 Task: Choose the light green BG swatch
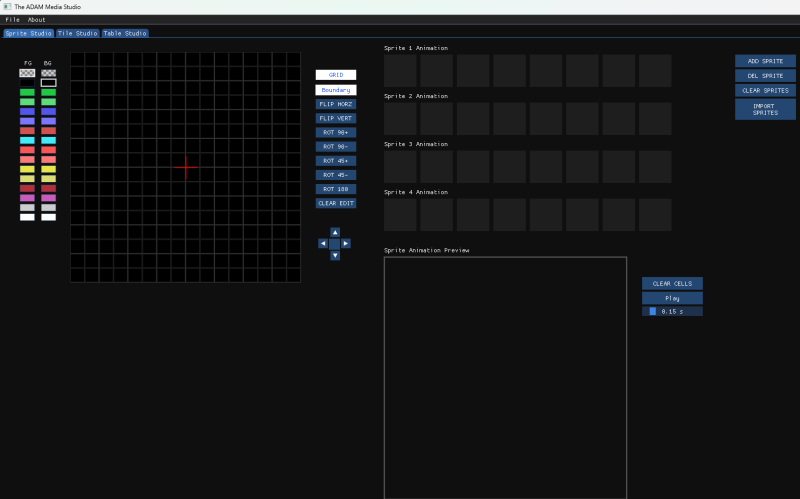48,102
